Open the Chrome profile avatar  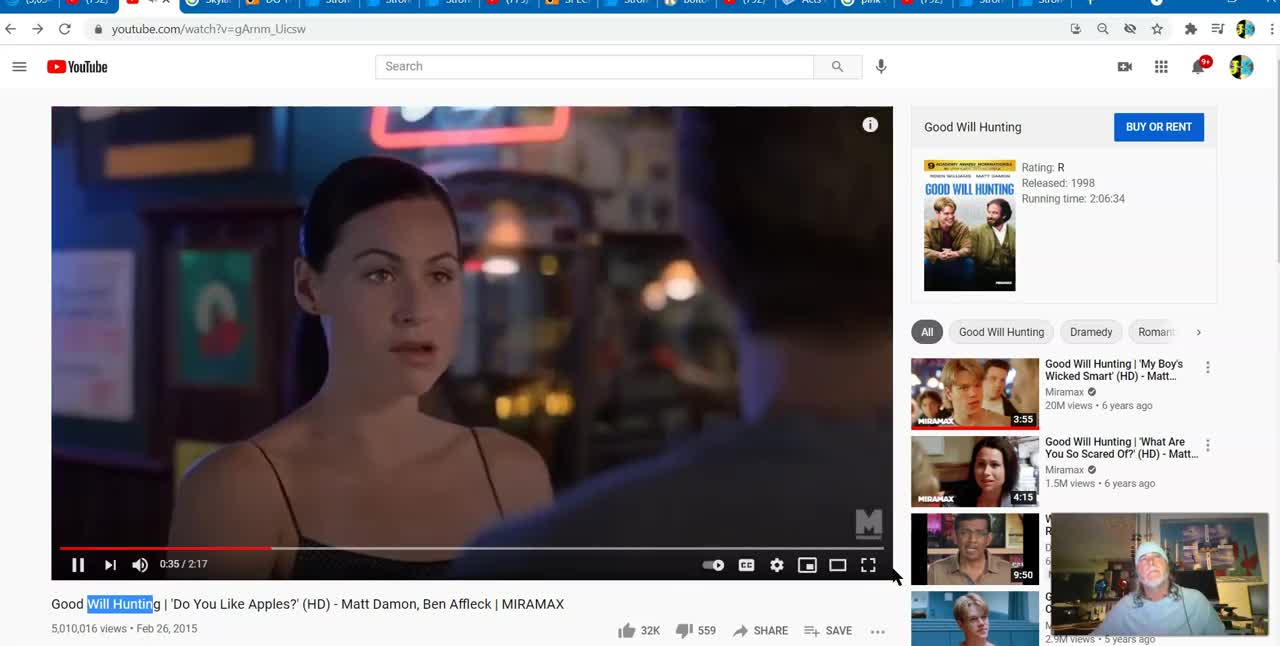pyautogui.click(x=1245, y=29)
